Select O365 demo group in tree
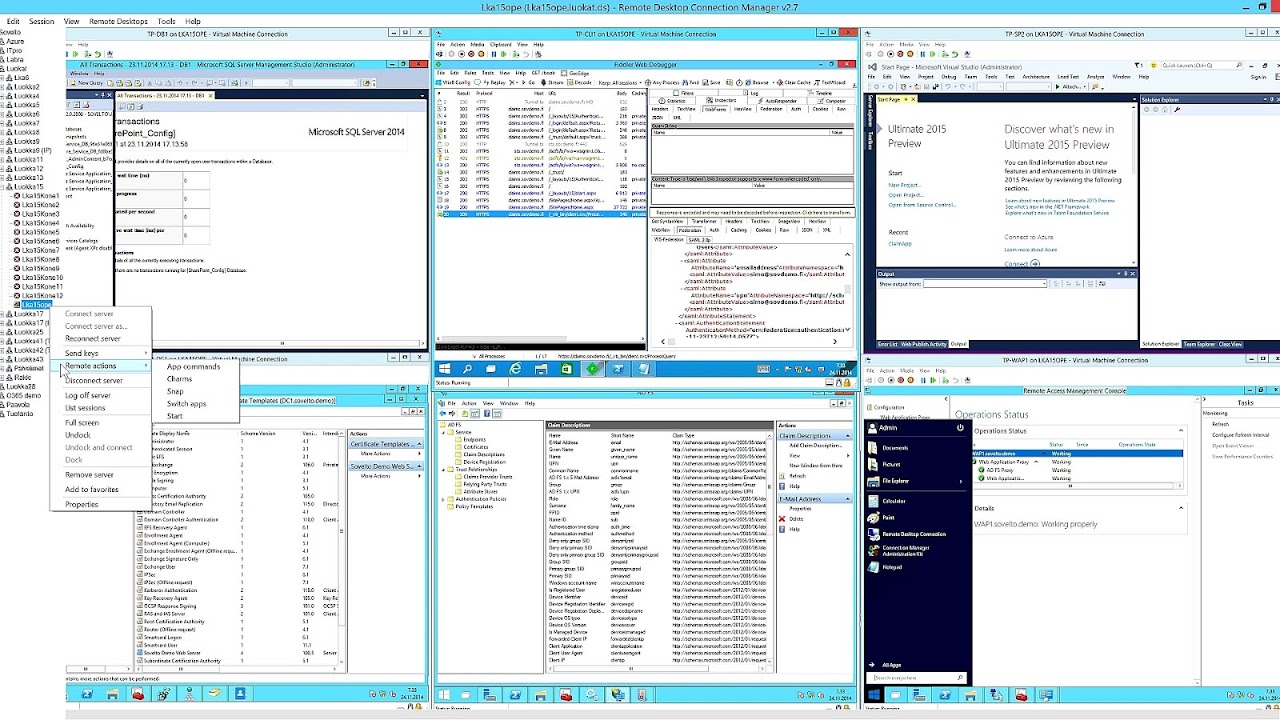The width and height of the screenshot is (1280, 720). [26, 395]
